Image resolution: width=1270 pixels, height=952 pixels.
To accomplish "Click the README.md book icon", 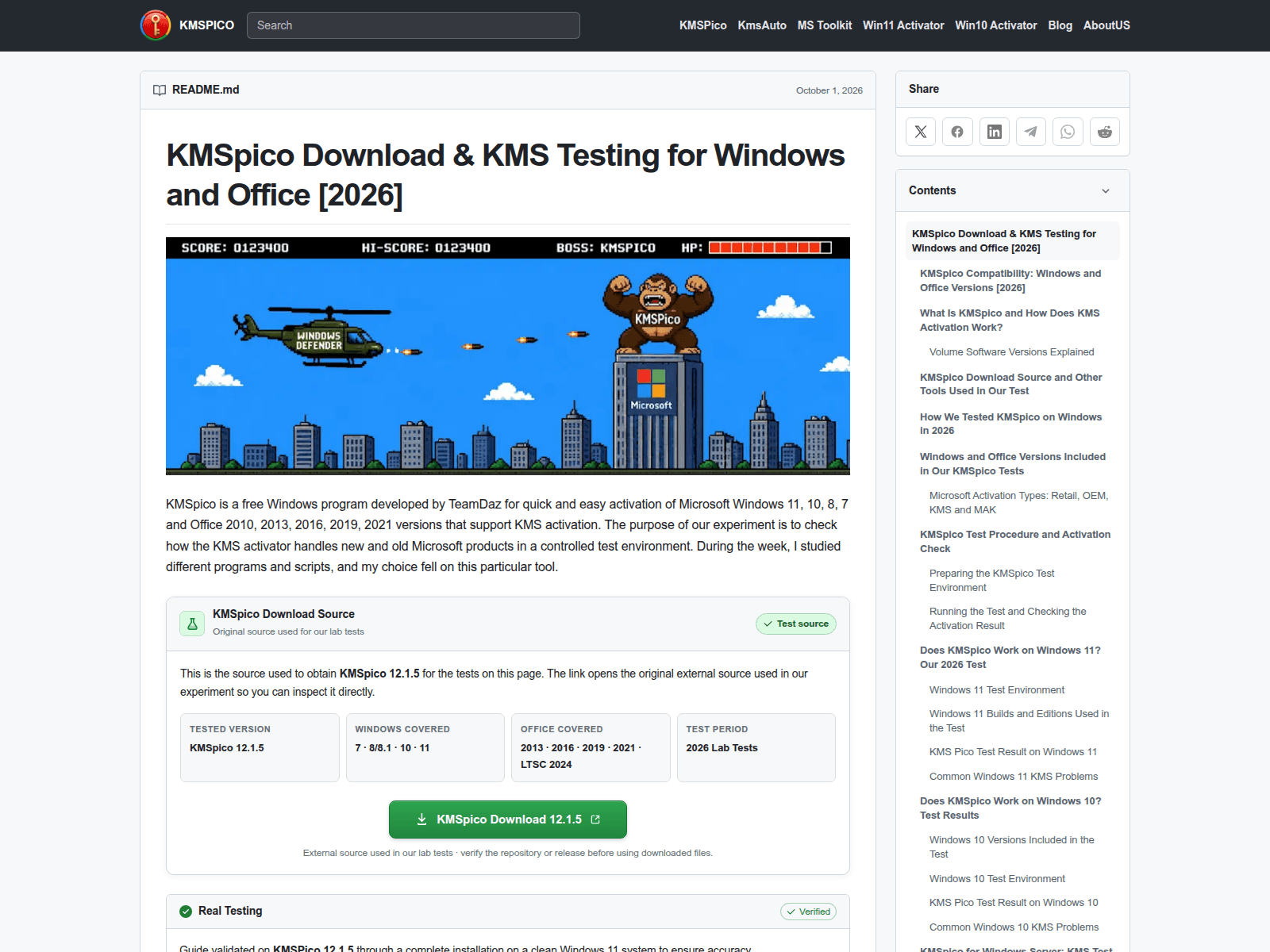I will click(160, 90).
